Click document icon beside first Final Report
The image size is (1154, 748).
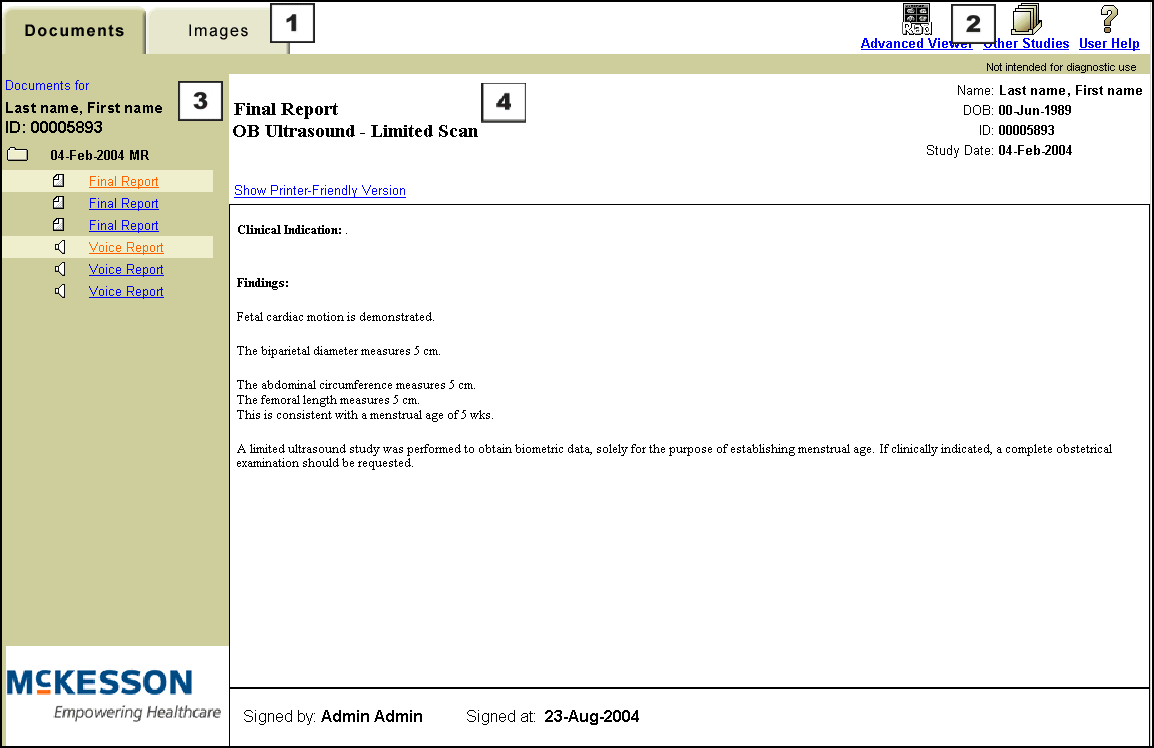[x=59, y=181]
